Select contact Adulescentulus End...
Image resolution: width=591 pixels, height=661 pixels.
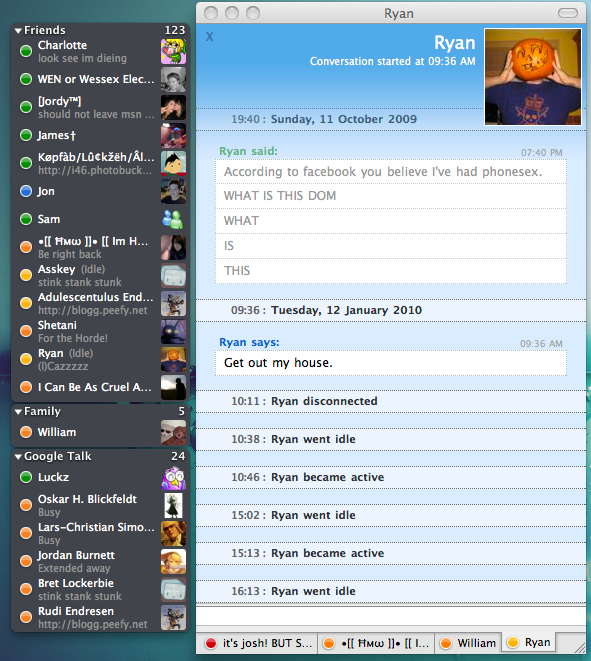pyautogui.click(x=100, y=303)
